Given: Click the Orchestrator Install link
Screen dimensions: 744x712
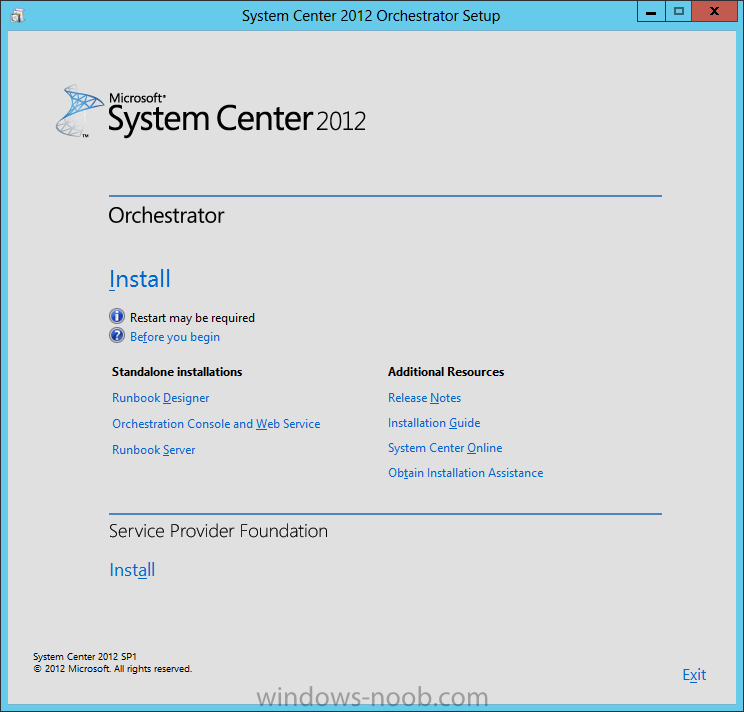Looking at the screenshot, I should pyautogui.click(x=140, y=279).
